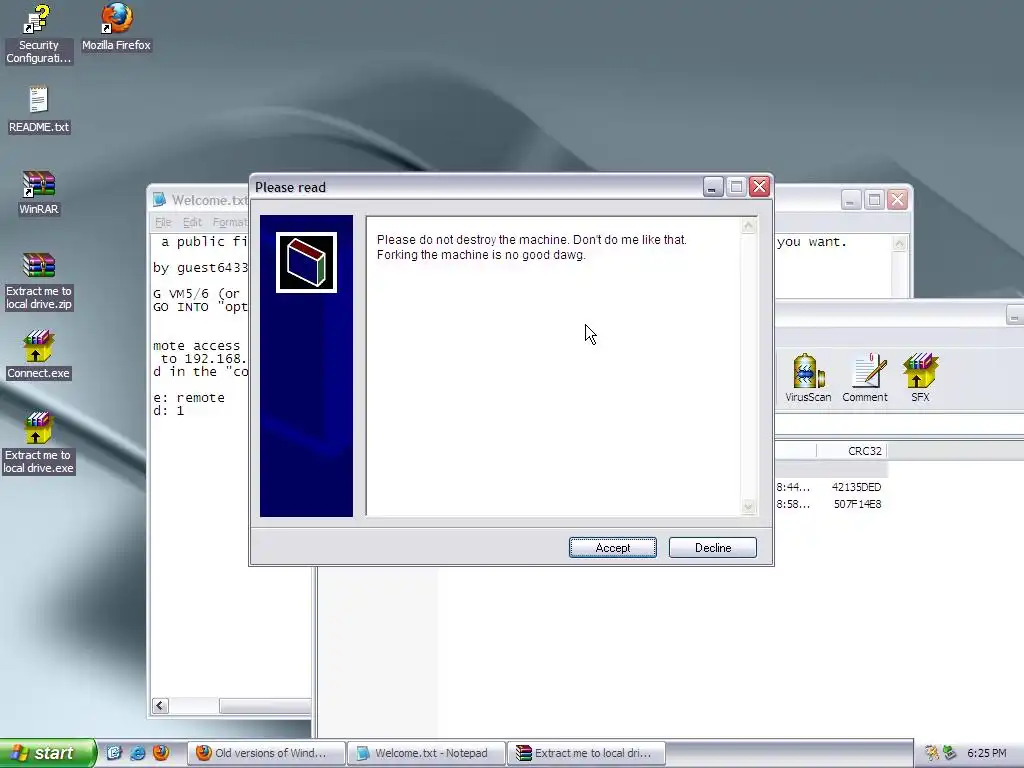Viewport: 1024px width, 768px height.
Task: Minimize the Please read dialog
Action: click(x=712, y=187)
